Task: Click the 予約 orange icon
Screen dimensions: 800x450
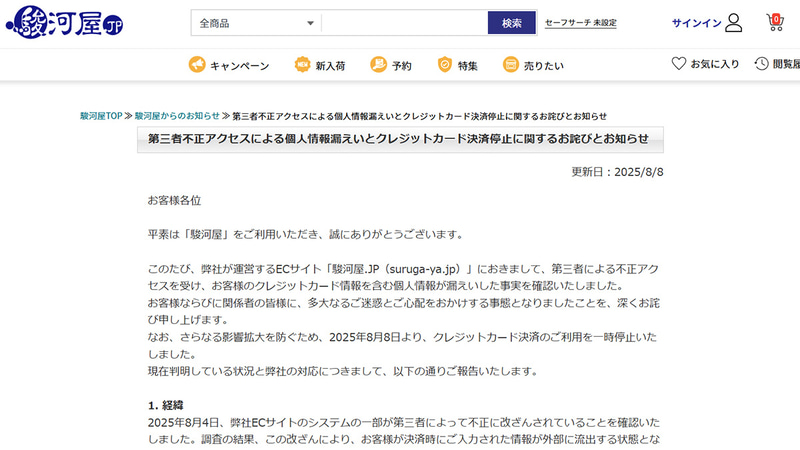Action: point(379,65)
